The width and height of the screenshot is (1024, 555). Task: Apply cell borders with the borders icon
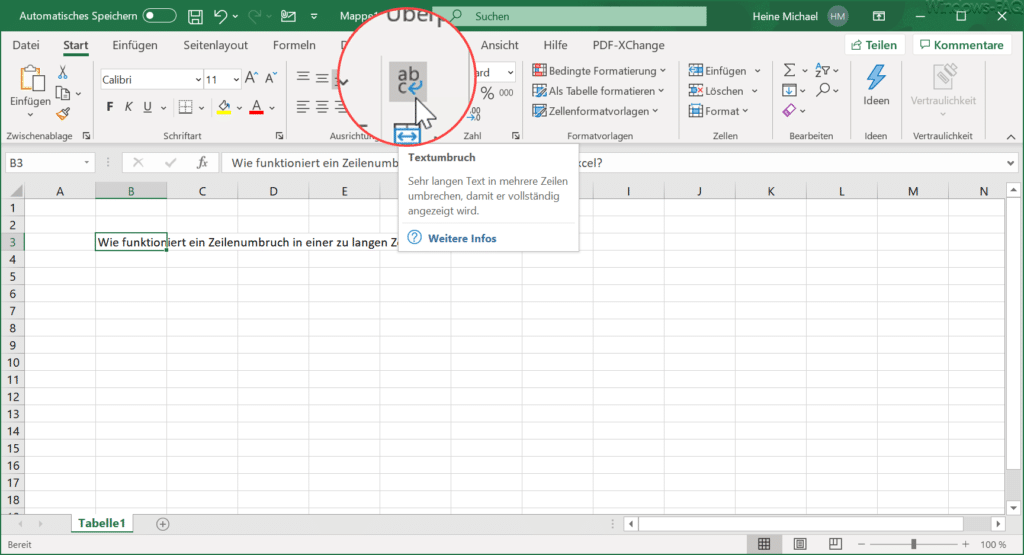click(185, 107)
